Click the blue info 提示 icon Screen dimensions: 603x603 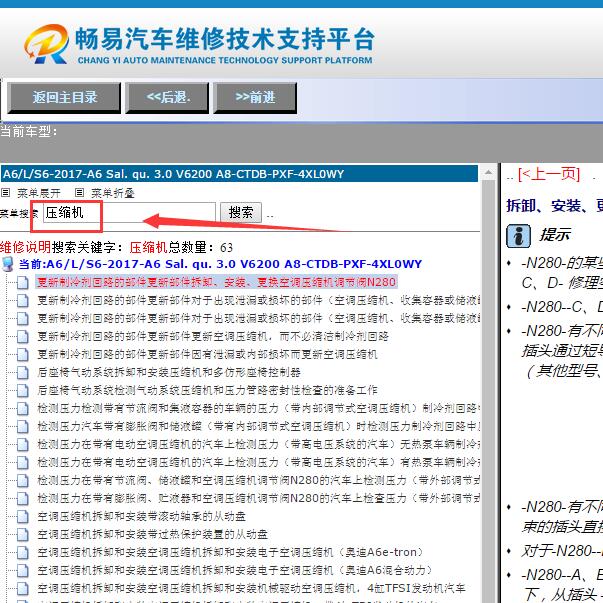[x=518, y=235]
